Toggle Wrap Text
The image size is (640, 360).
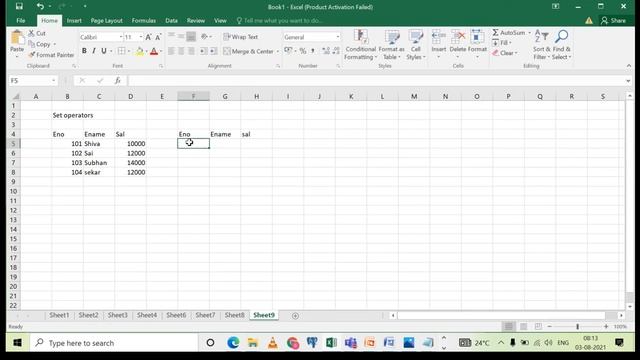click(241, 37)
